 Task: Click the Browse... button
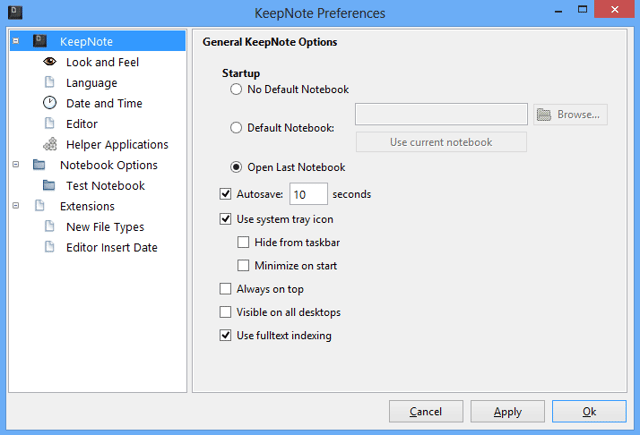click(570, 114)
